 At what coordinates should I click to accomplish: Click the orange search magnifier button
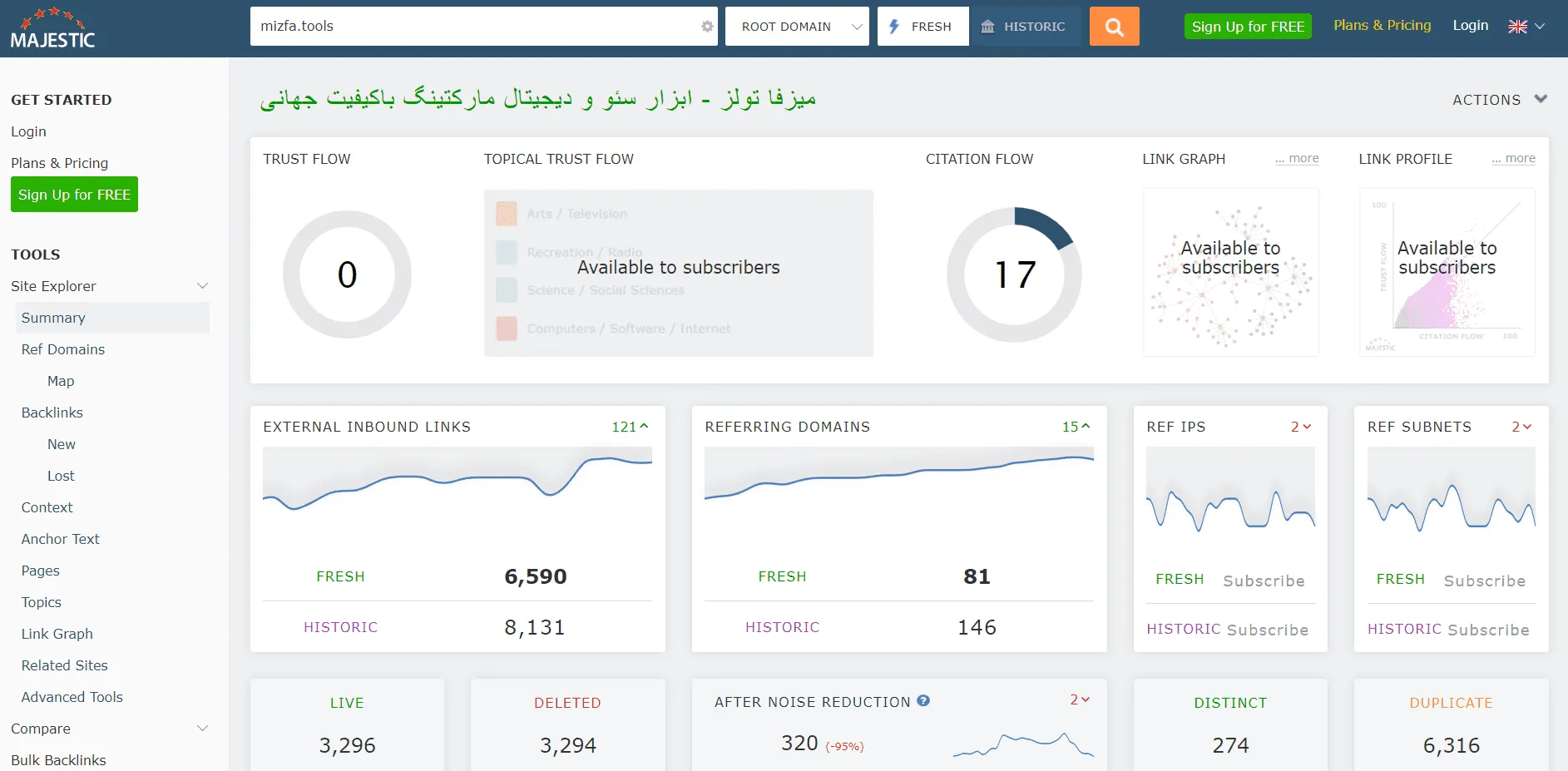[1114, 27]
